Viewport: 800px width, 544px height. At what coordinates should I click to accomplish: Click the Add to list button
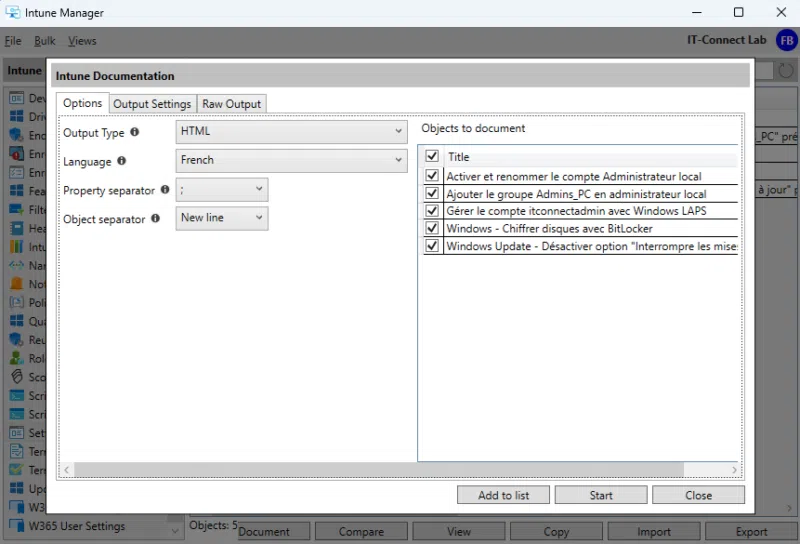[503, 495]
